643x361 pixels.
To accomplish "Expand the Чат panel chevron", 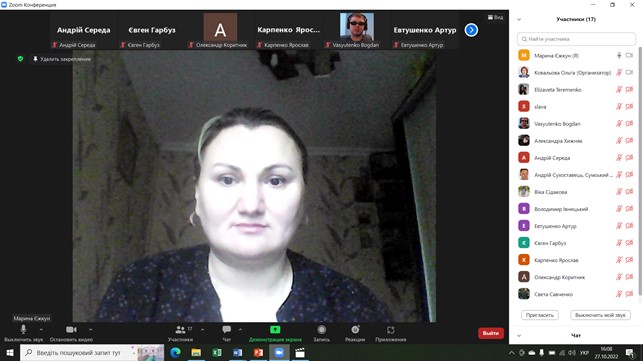I will coord(519,336).
